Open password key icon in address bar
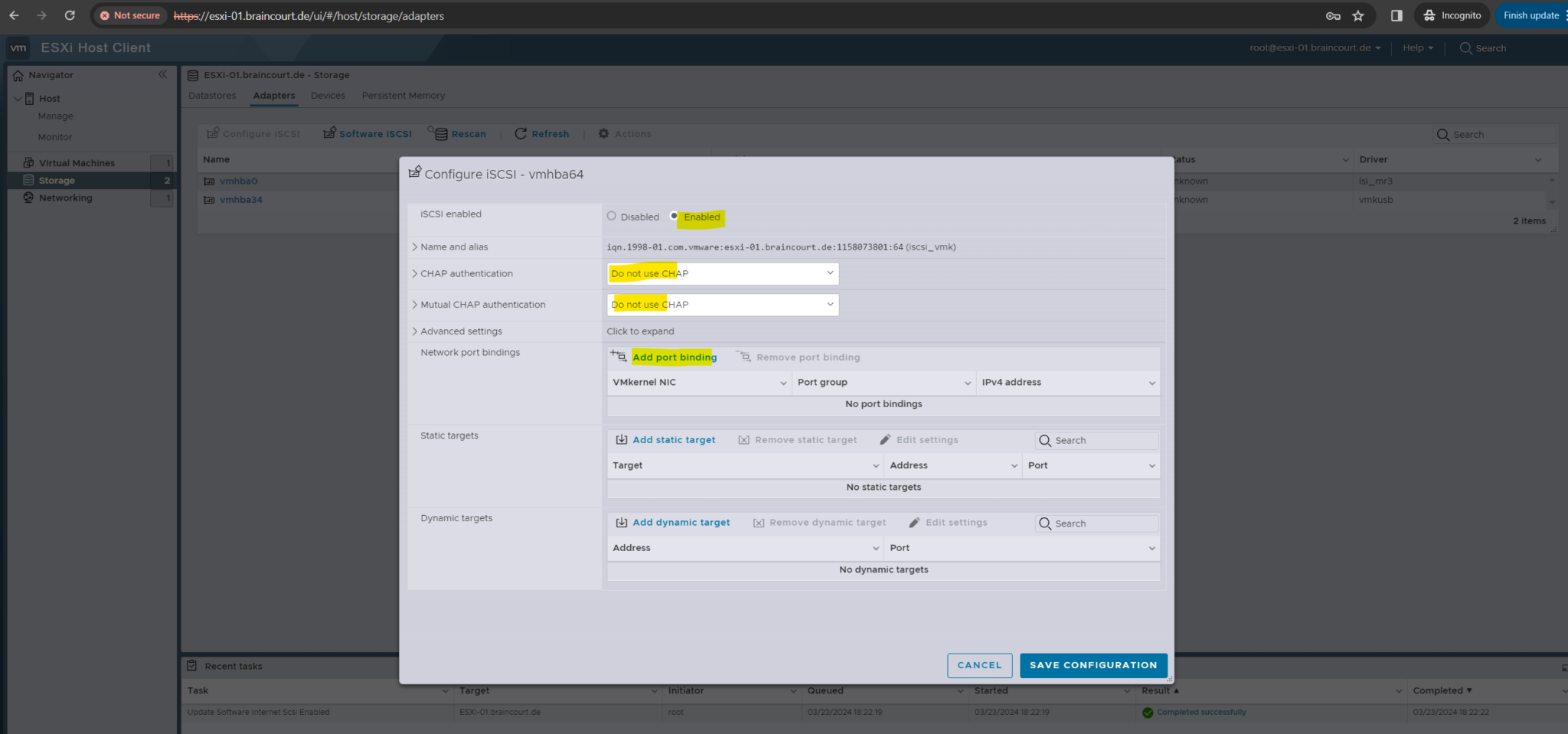1568x734 pixels. click(x=1333, y=15)
